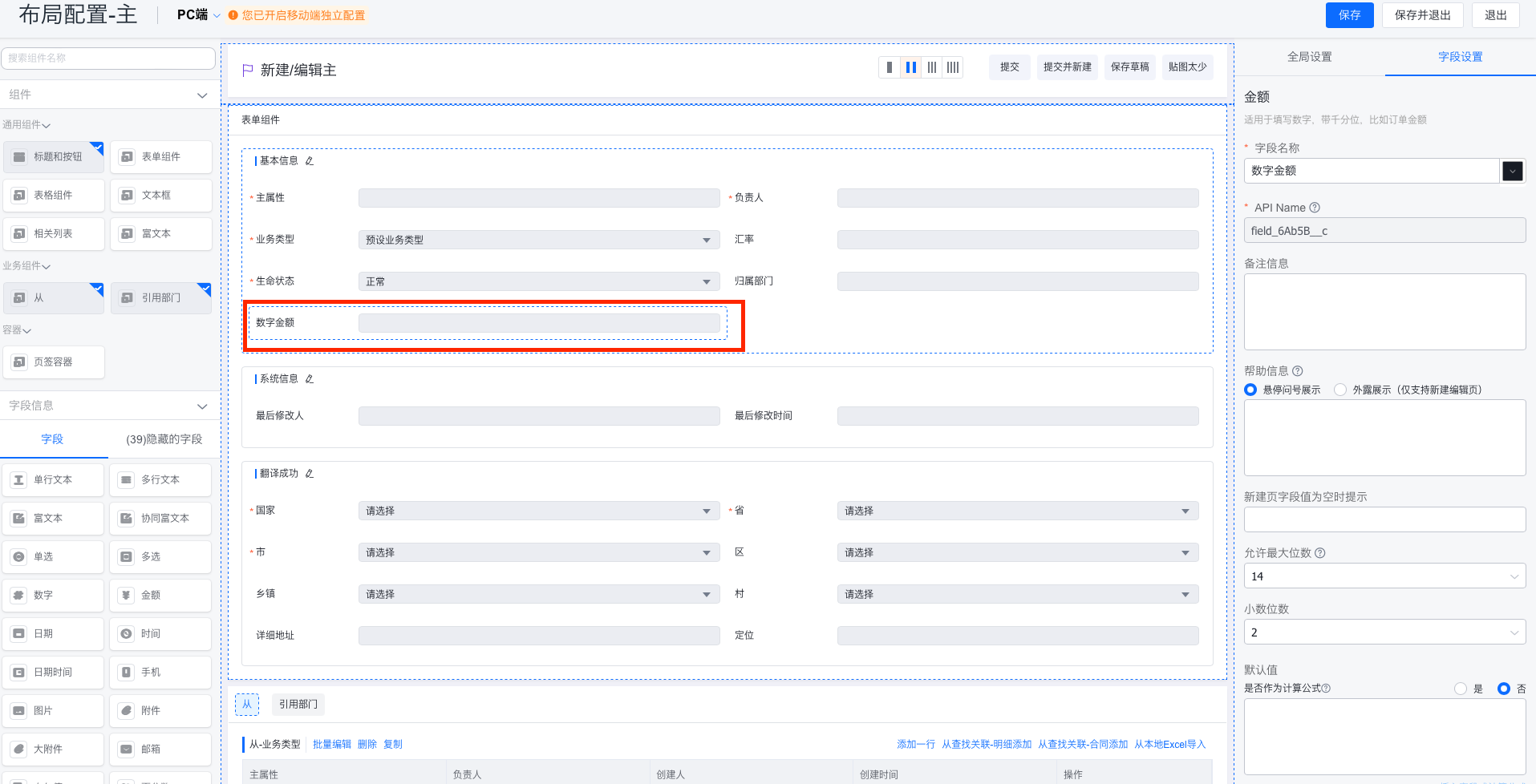Switch to the 全局设置 tab
The image size is (1536, 784).
pos(1309,57)
